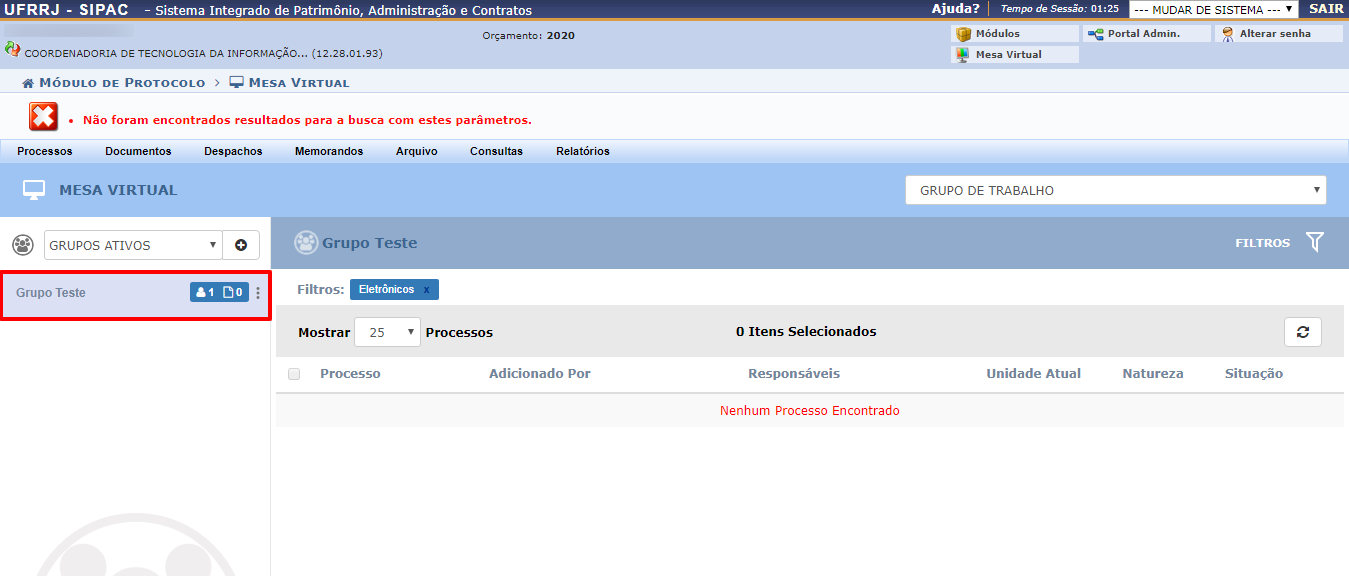Click the refresh process list icon
This screenshot has height=576, width=1349.
point(1302,332)
